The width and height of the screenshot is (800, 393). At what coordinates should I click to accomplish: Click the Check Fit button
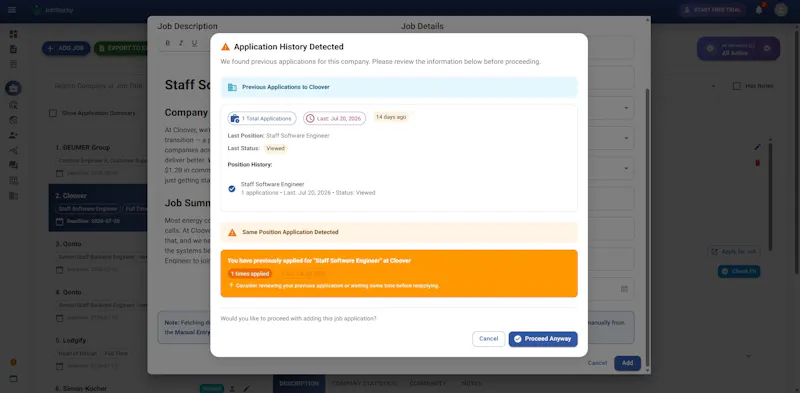point(739,272)
